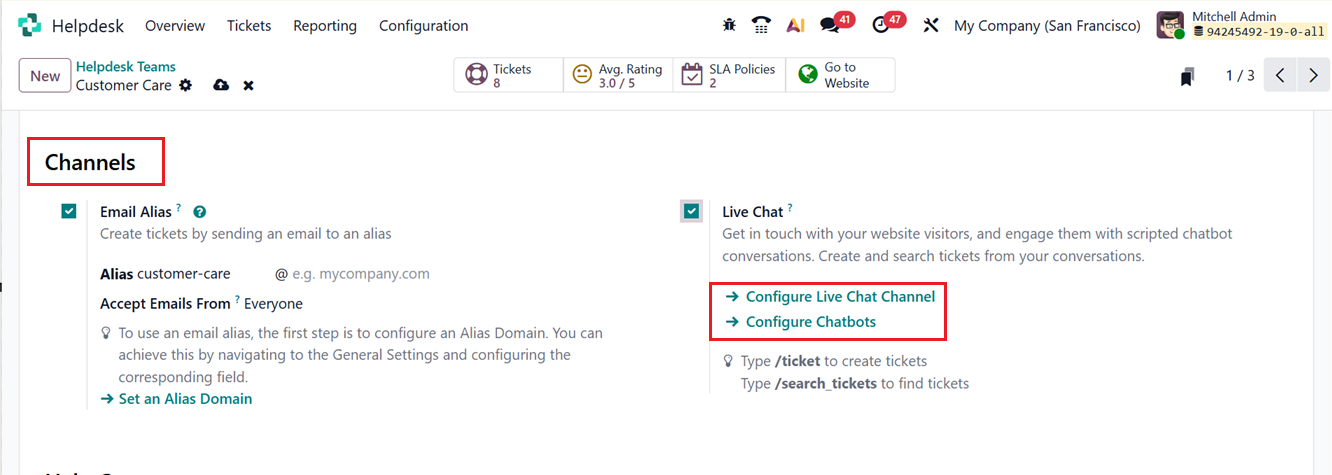
Task: Open the conversations icon with 41 messages
Action: point(830,25)
